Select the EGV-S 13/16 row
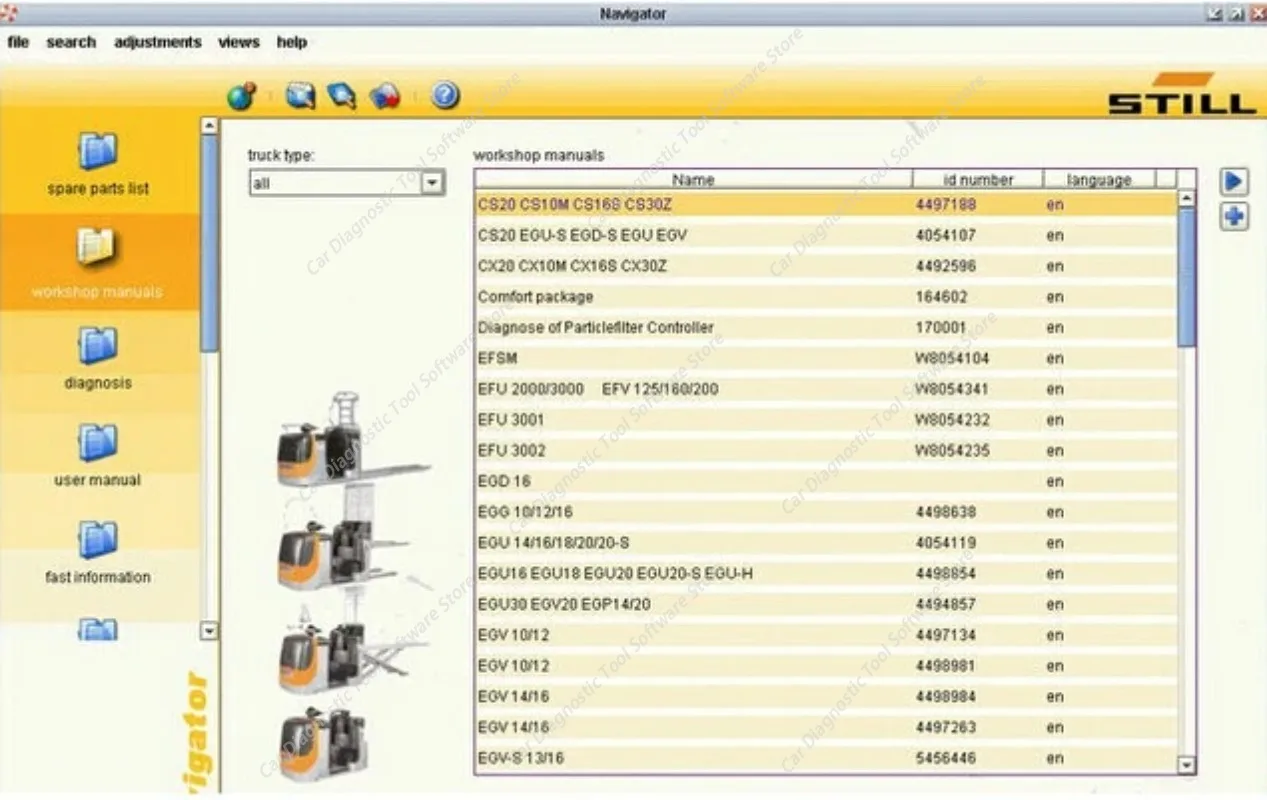Image resolution: width=1267 pixels, height=800 pixels. (x=826, y=758)
